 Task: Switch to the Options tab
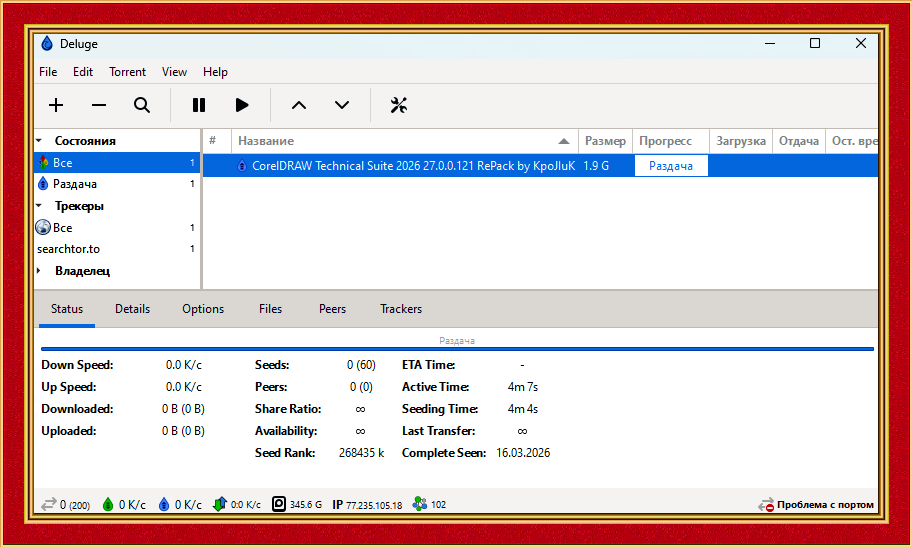(203, 309)
